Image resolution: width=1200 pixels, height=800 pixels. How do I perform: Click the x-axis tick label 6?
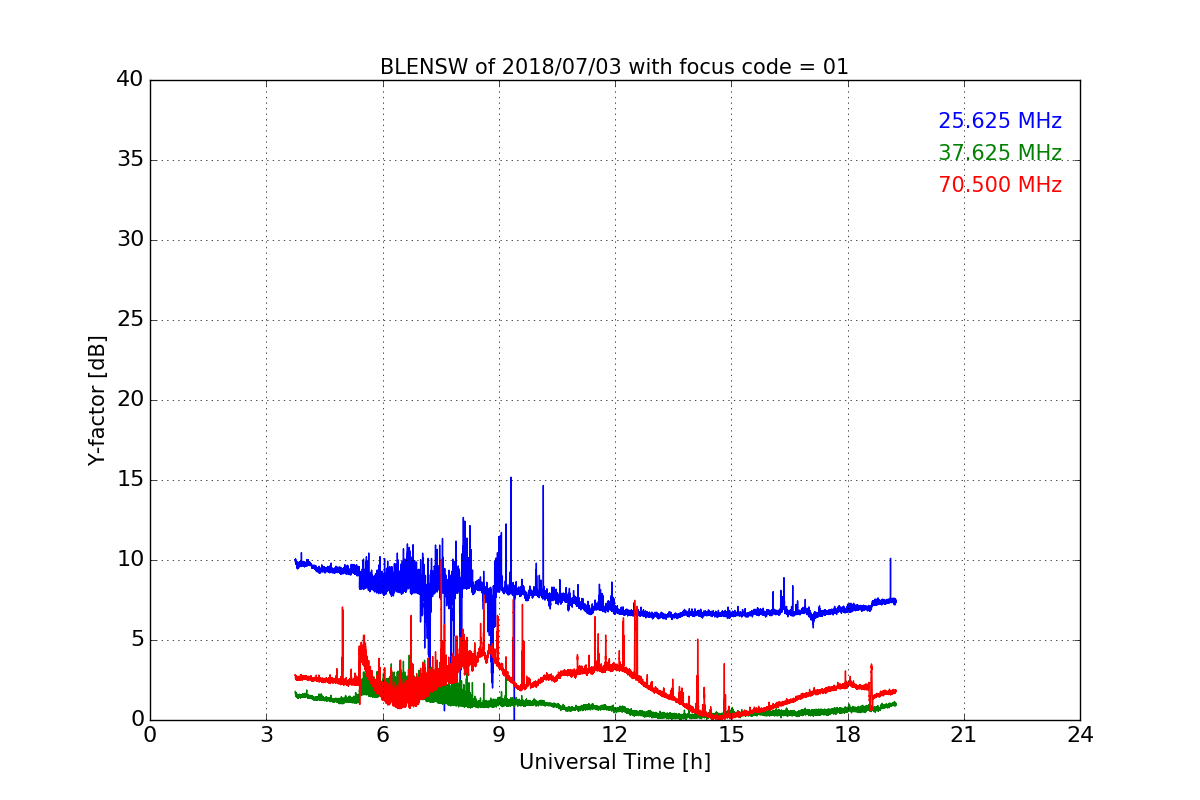click(x=382, y=735)
